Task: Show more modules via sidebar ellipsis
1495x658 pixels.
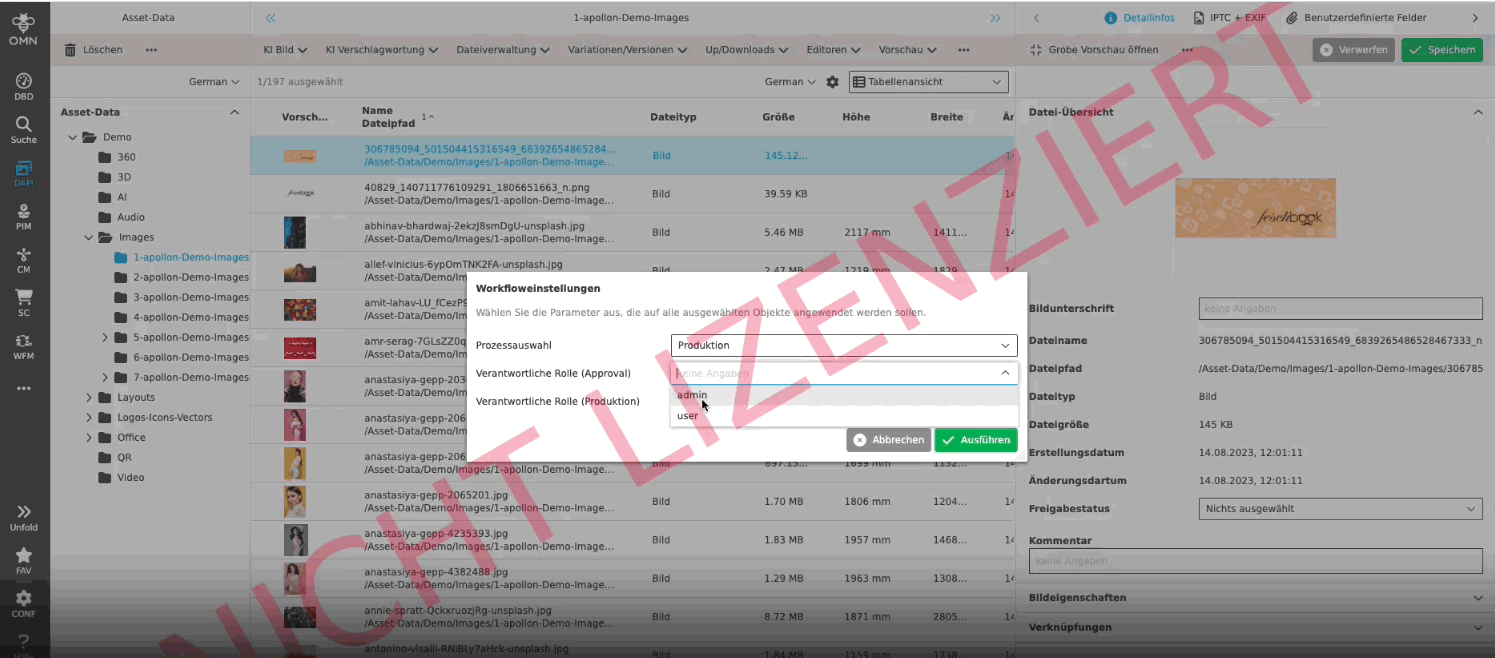Action: 23,388
